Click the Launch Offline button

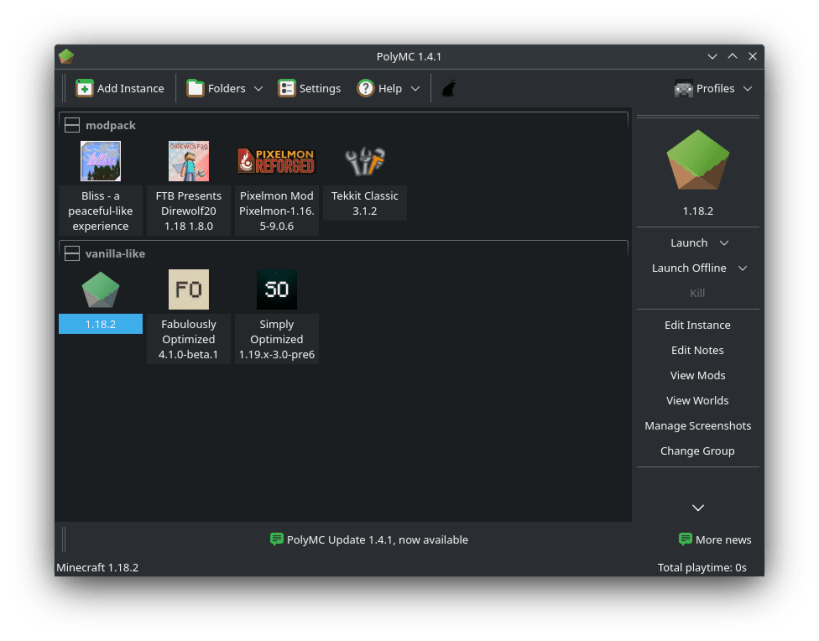point(689,268)
